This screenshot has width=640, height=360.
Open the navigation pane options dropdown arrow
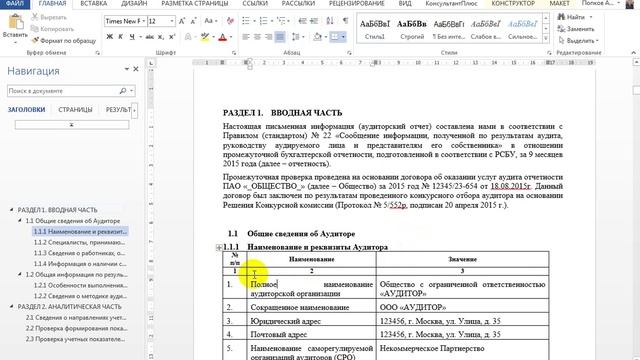tap(127, 69)
